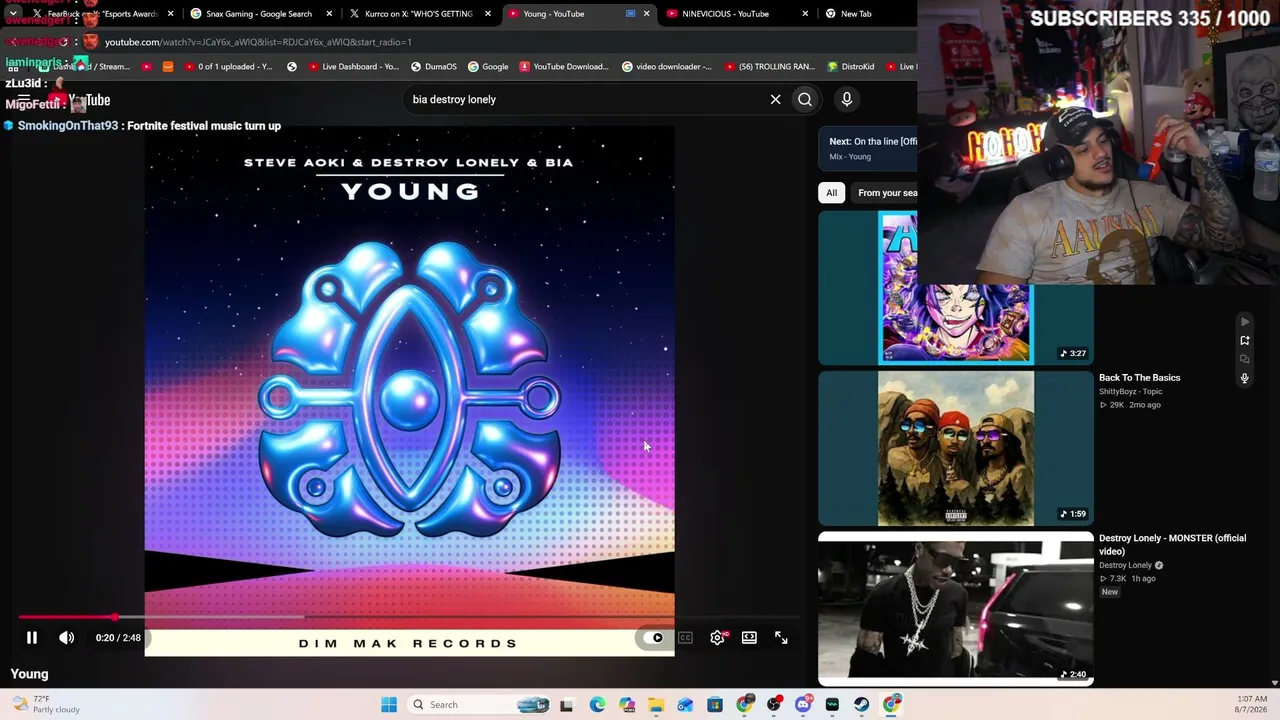Open Task View from the taskbar
1280x720 pixels.
(x=567, y=705)
